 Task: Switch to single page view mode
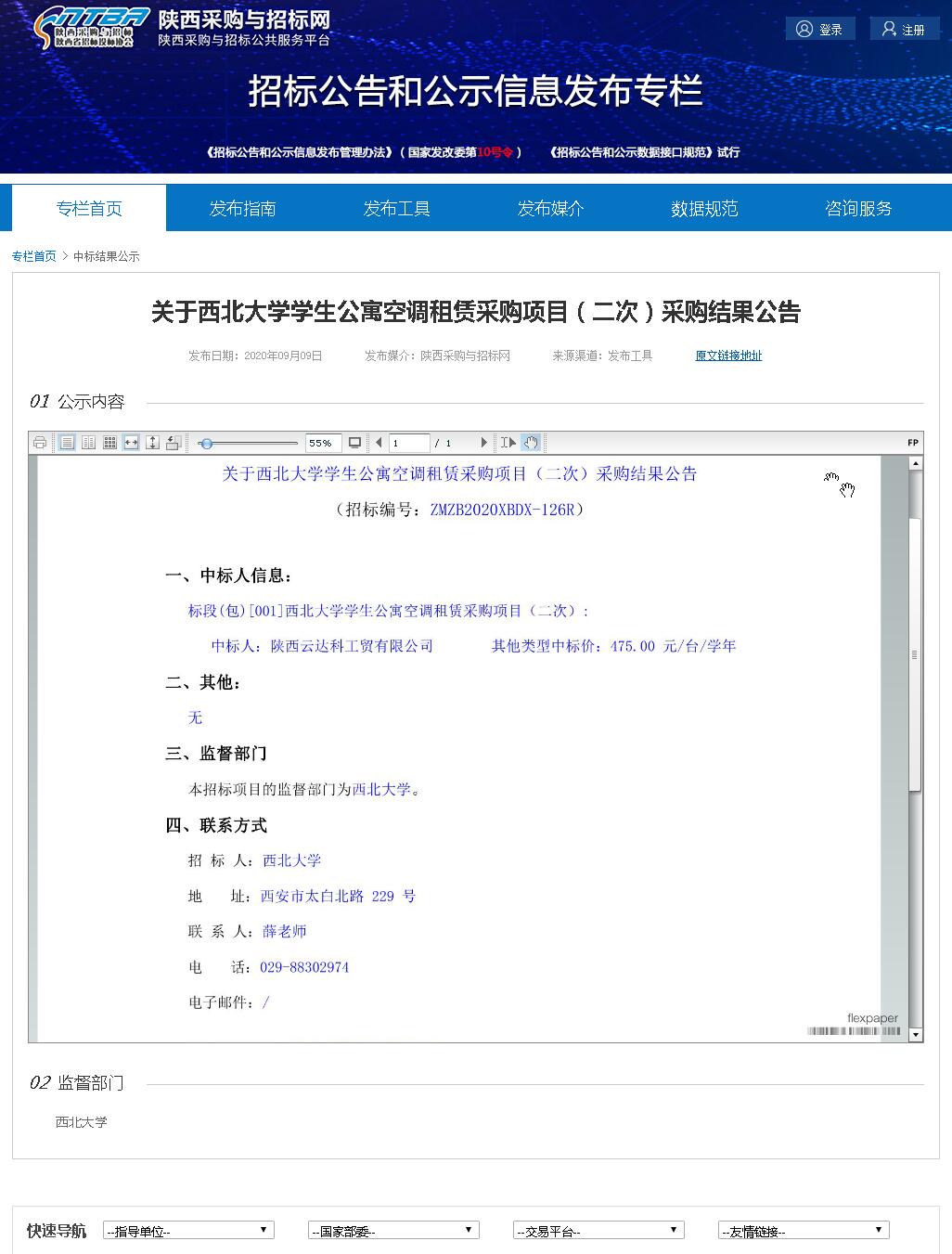click(x=67, y=443)
